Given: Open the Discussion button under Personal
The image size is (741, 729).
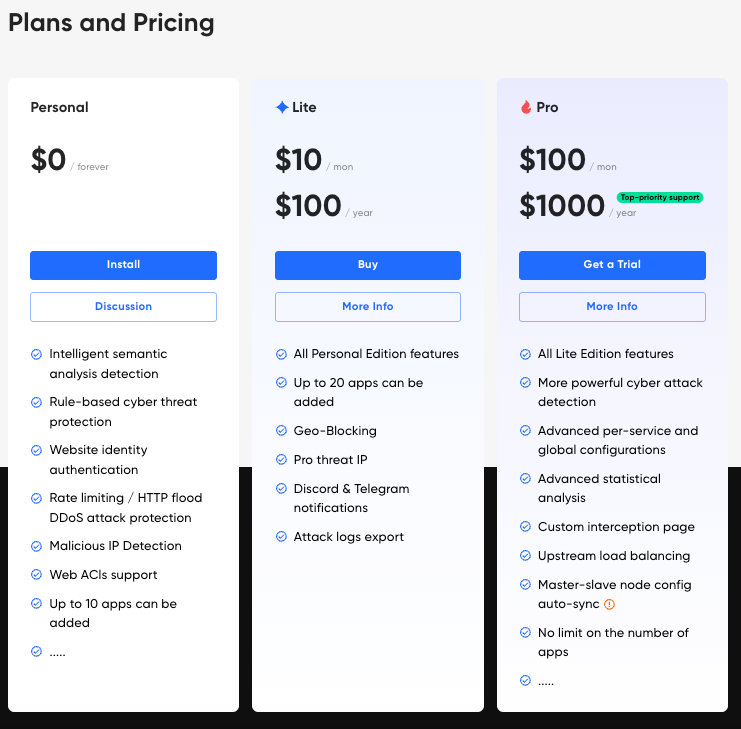Looking at the screenshot, I should click(123, 307).
